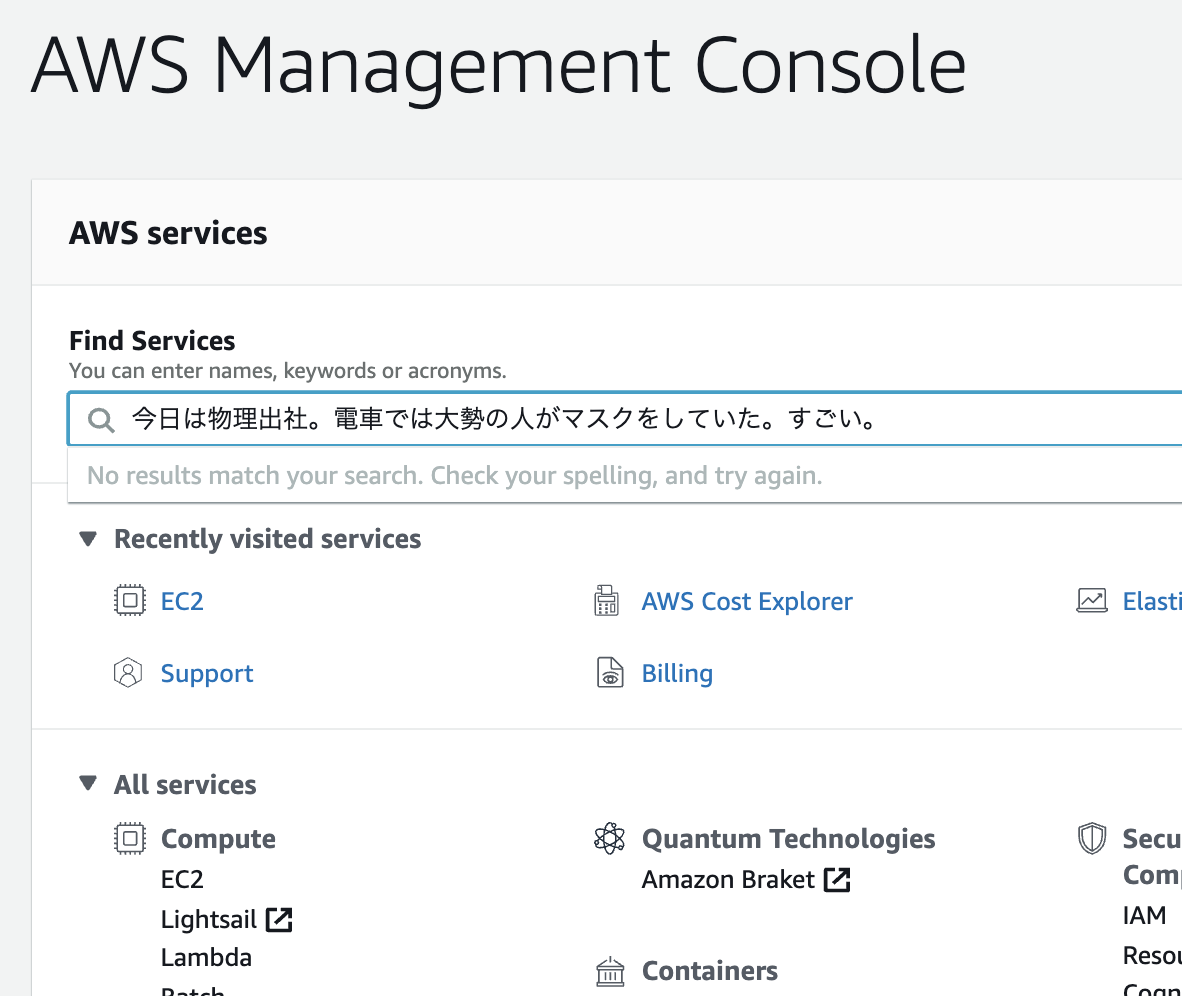The image size is (1182, 996).
Task: Collapse the Recently visited services section
Action: [88, 538]
